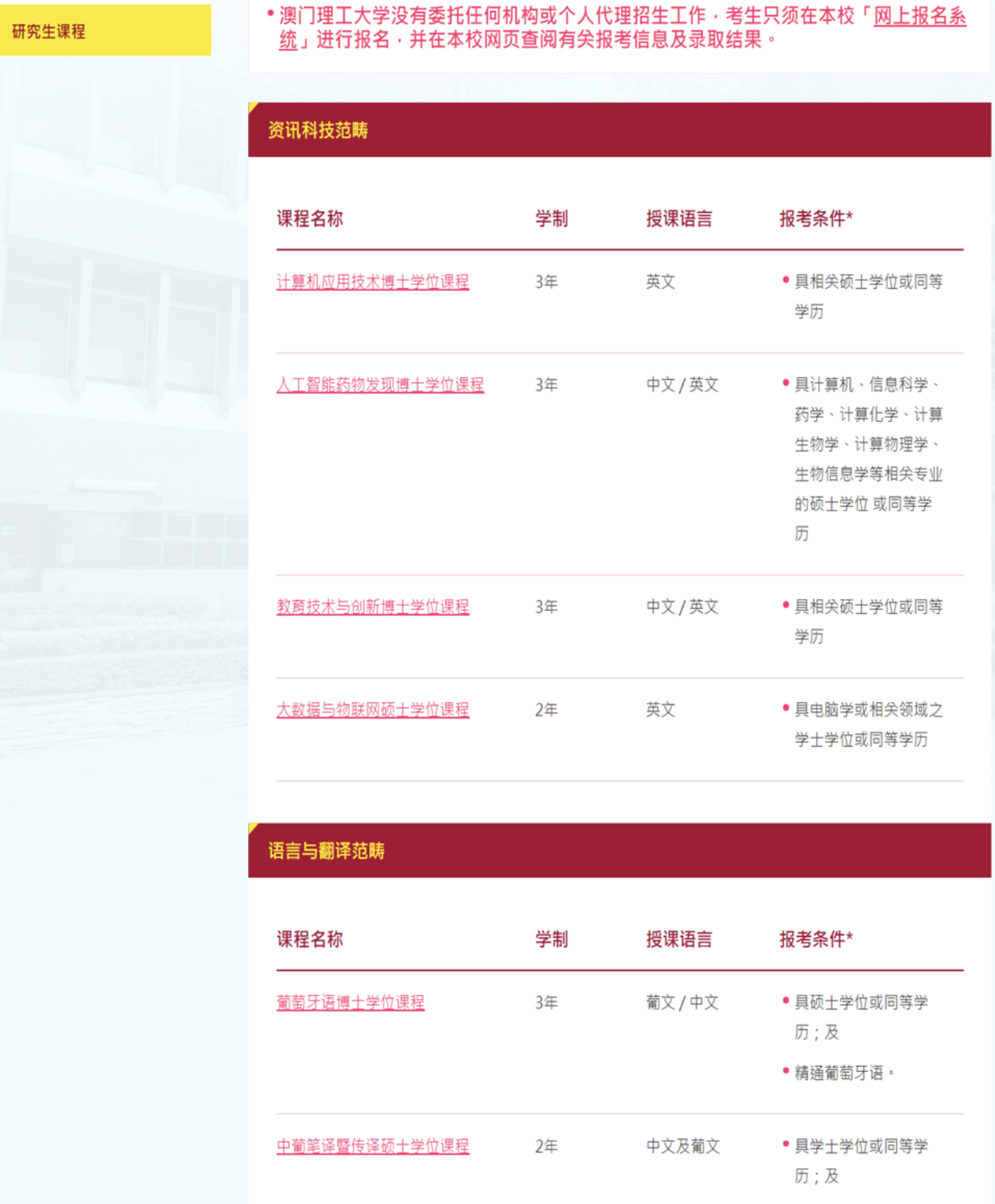995x1204 pixels.
Task: Select 课程名称 column header in 资讯科技 table
Action: (x=310, y=219)
